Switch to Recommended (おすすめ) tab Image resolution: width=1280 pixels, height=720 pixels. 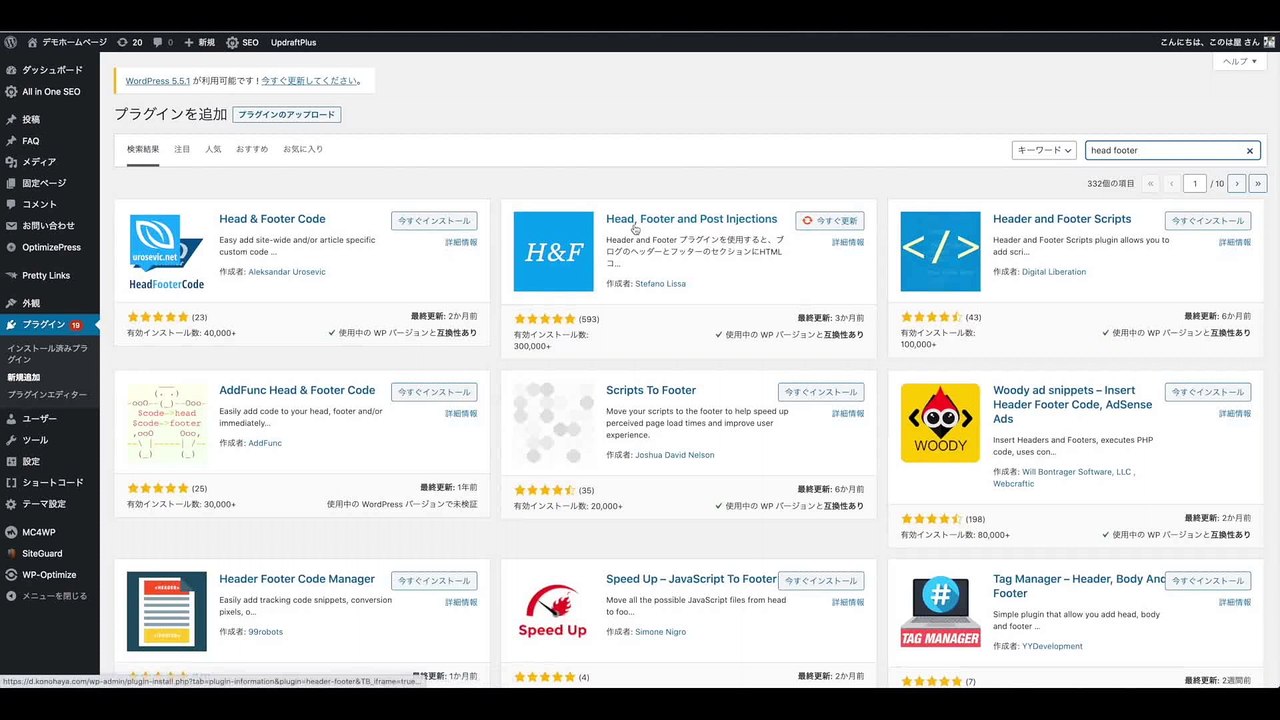[252, 149]
